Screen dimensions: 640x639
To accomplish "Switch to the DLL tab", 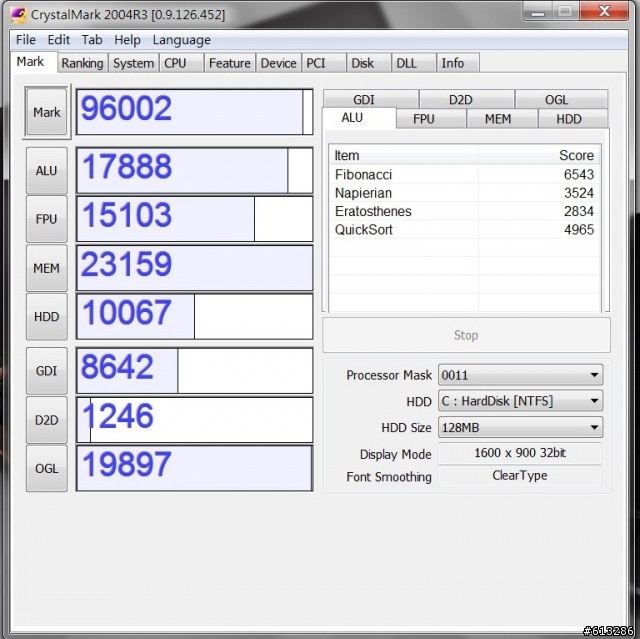I will pos(414,63).
